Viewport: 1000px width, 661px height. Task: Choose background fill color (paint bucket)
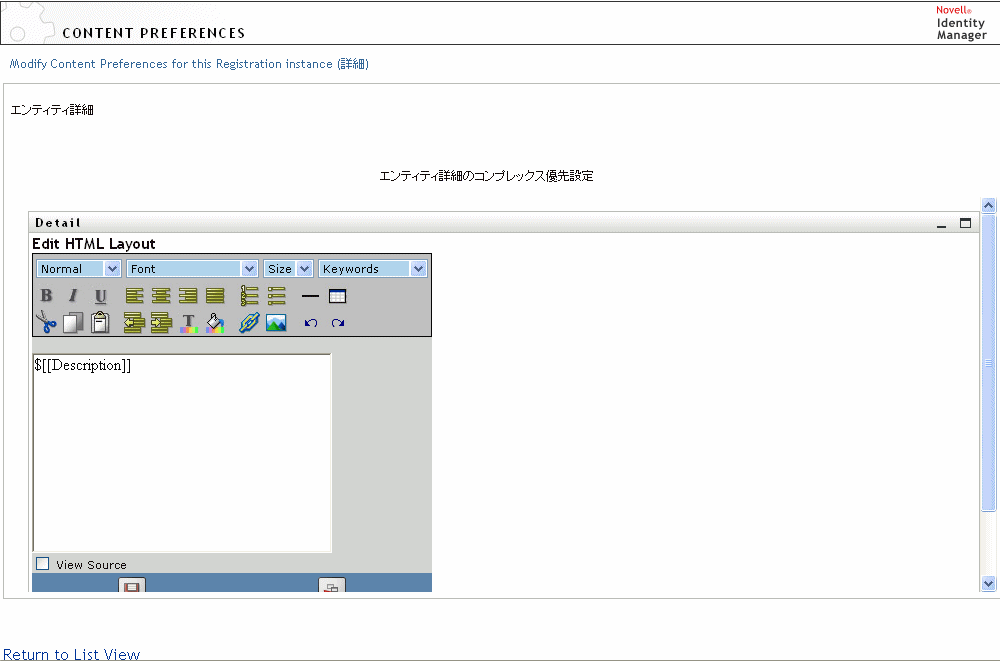coord(216,323)
